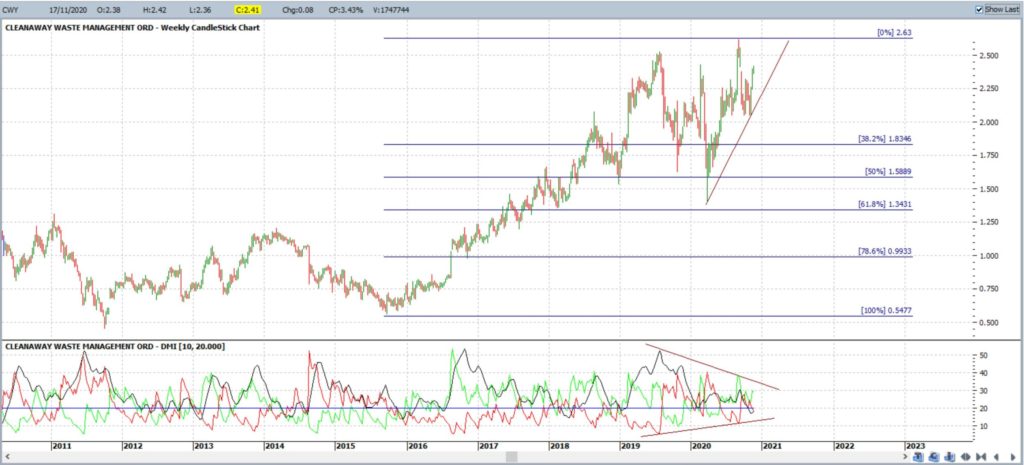The width and height of the screenshot is (1024, 465).
Task: Click the small chevron beside the blue icons
Action: point(905,457)
